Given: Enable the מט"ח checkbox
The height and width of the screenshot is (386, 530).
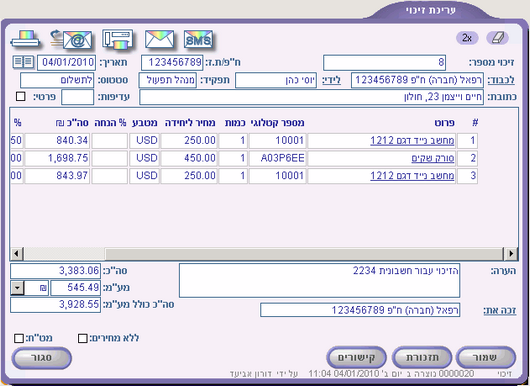Looking at the screenshot, I should (19, 338).
